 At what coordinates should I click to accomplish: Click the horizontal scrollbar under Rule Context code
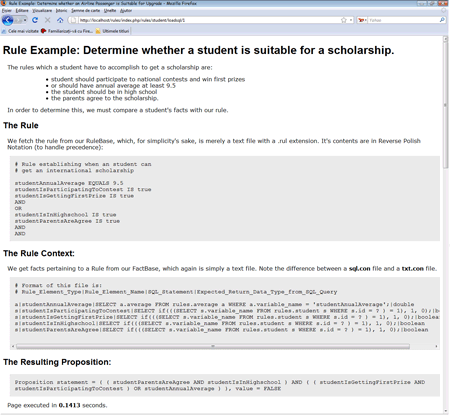(x=213, y=346)
